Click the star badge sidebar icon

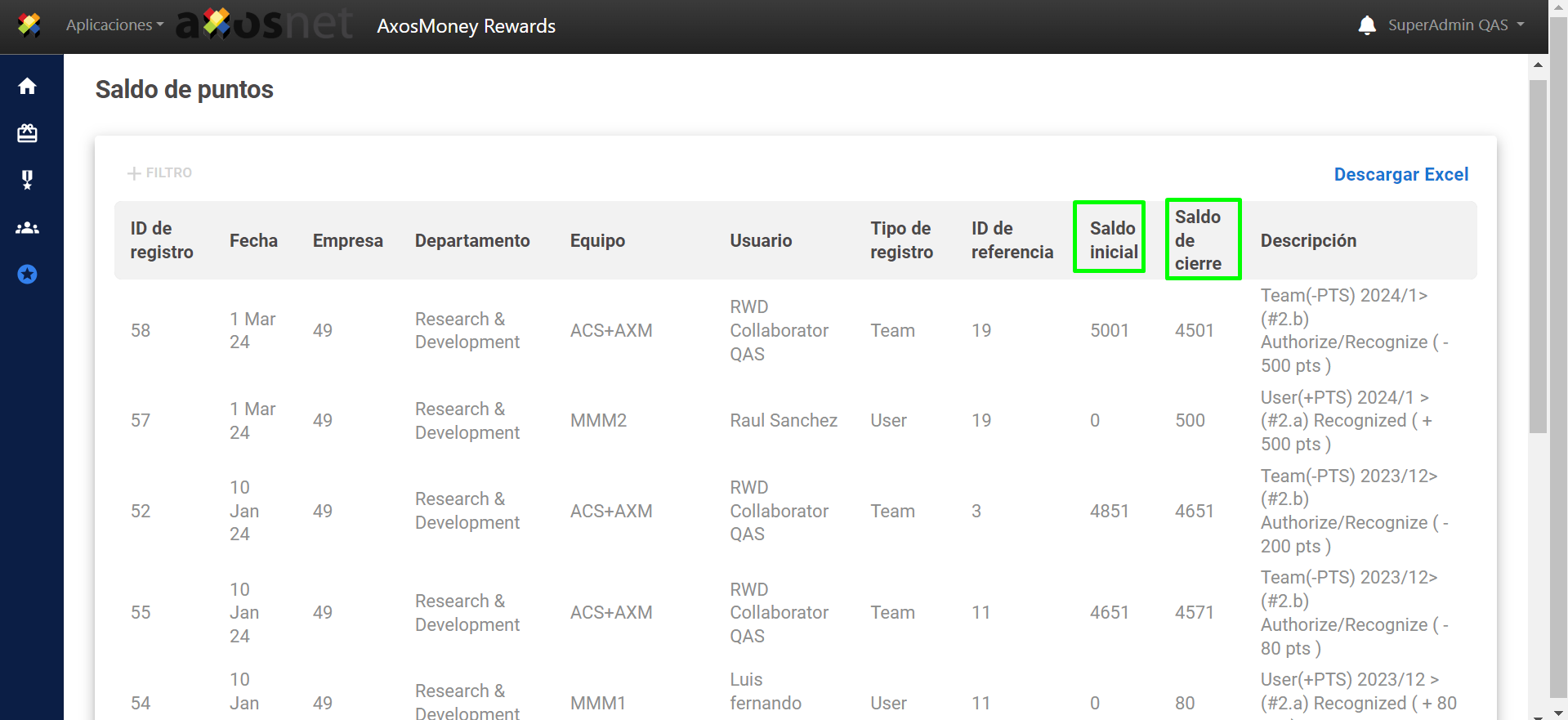click(x=27, y=275)
